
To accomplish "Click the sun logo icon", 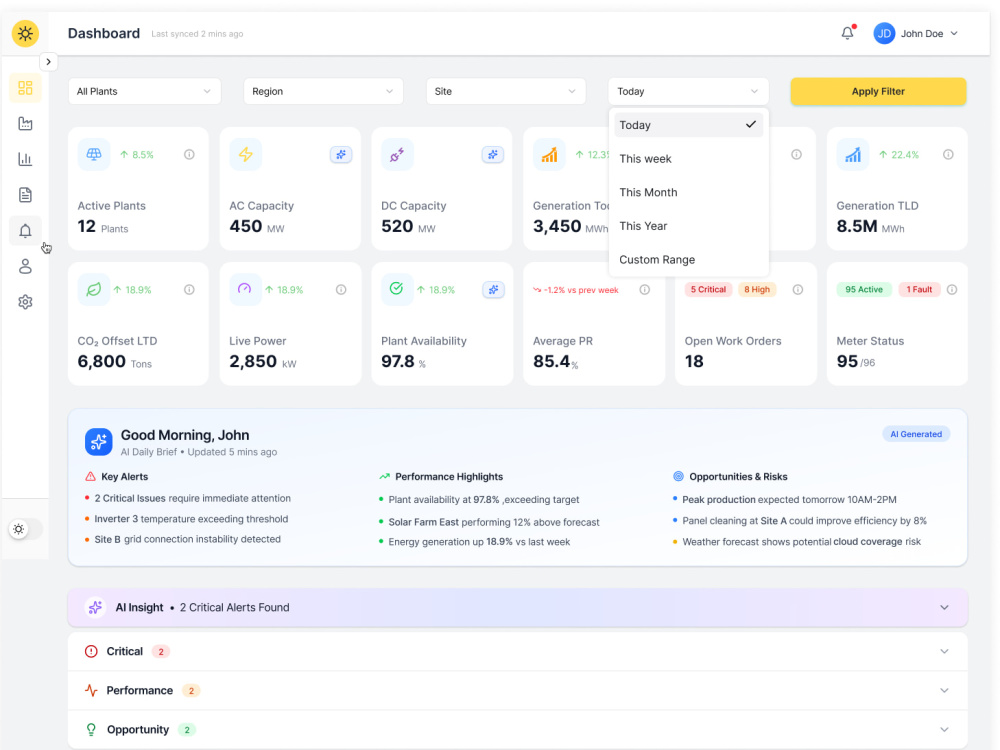I will [26, 34].
